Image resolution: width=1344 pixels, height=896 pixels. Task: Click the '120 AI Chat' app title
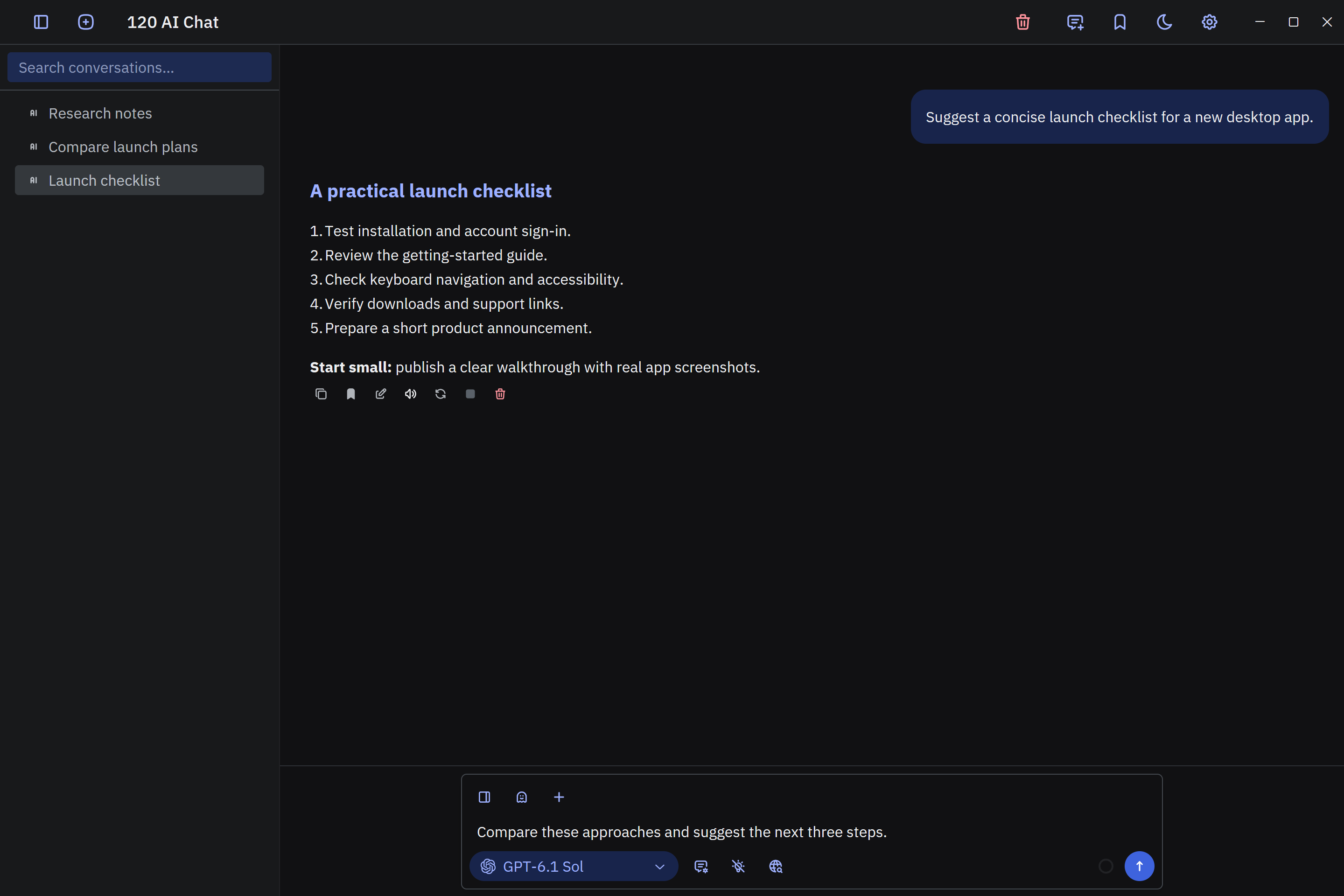point(173,22)
